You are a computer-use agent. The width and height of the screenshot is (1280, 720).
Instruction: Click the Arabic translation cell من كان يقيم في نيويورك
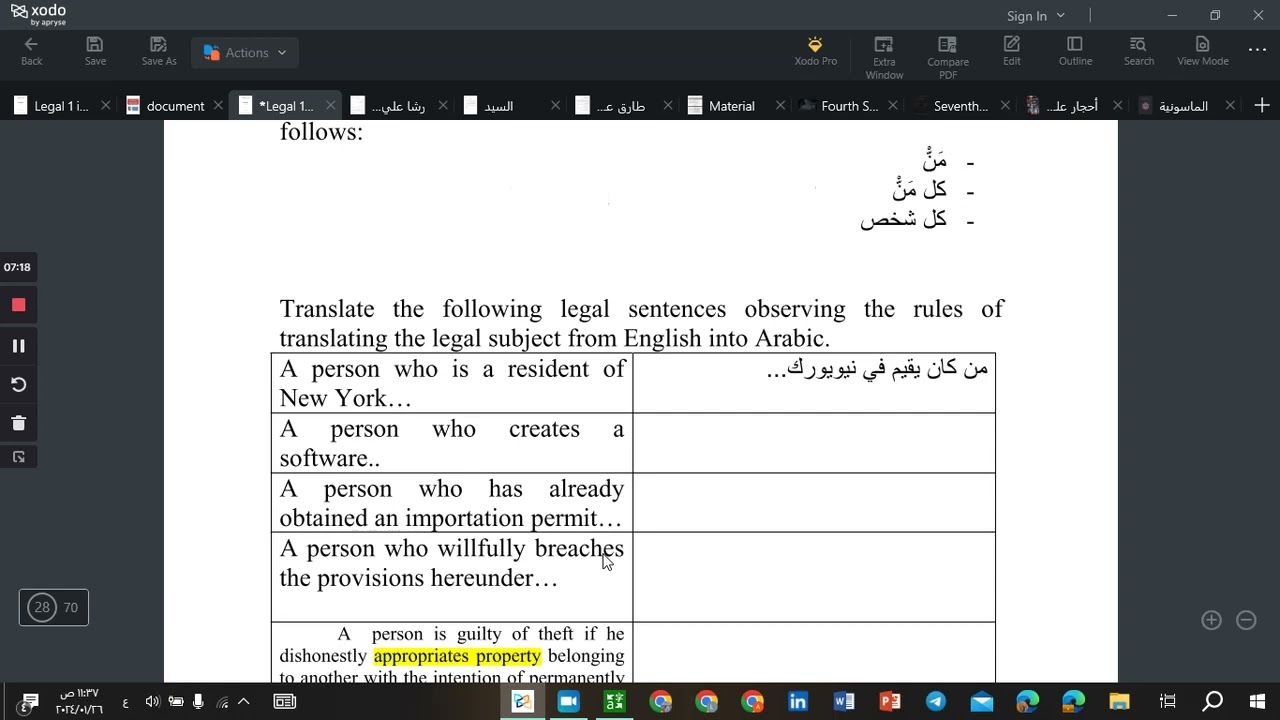click(814, 383)
